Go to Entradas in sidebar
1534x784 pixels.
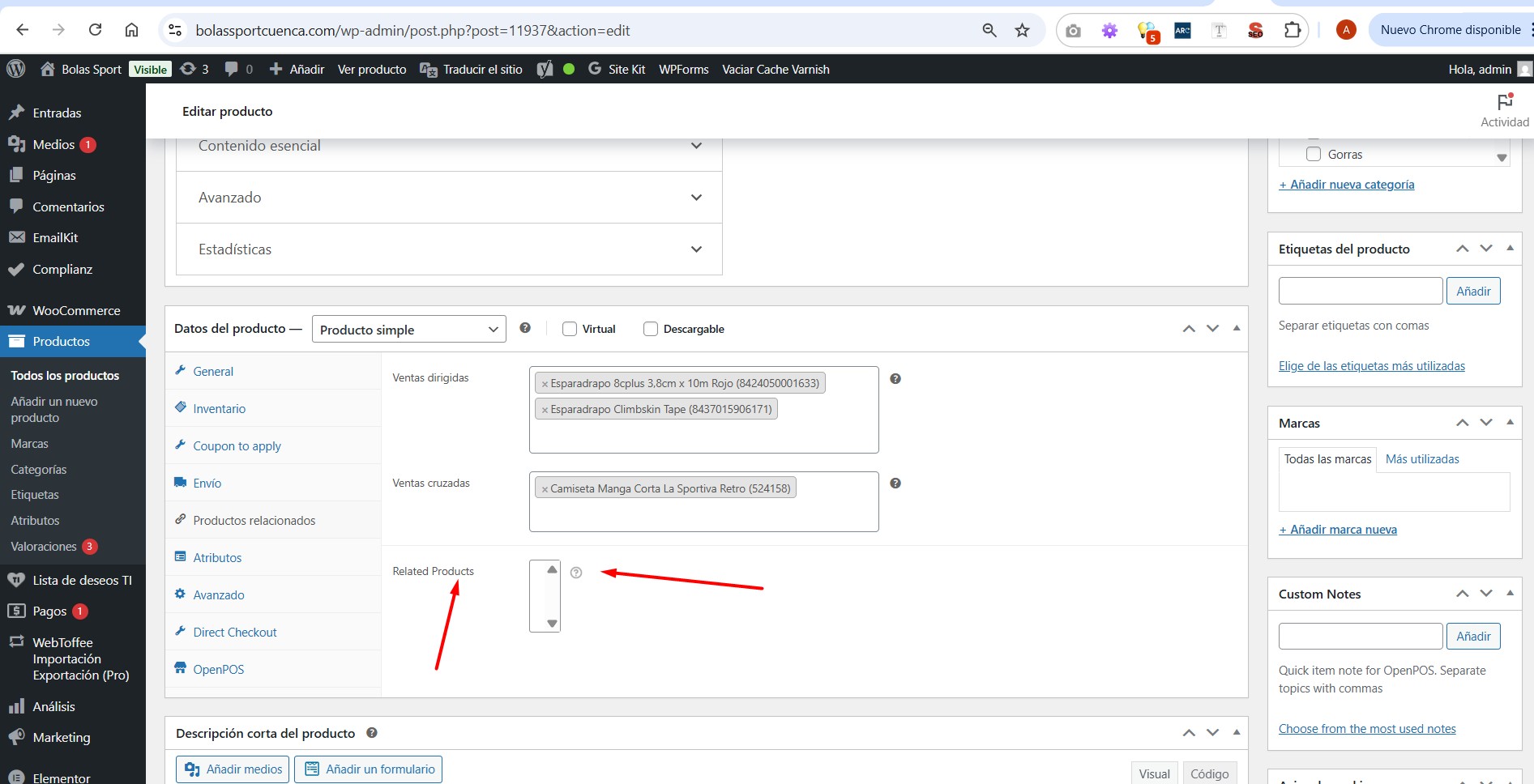pos(57,113)
